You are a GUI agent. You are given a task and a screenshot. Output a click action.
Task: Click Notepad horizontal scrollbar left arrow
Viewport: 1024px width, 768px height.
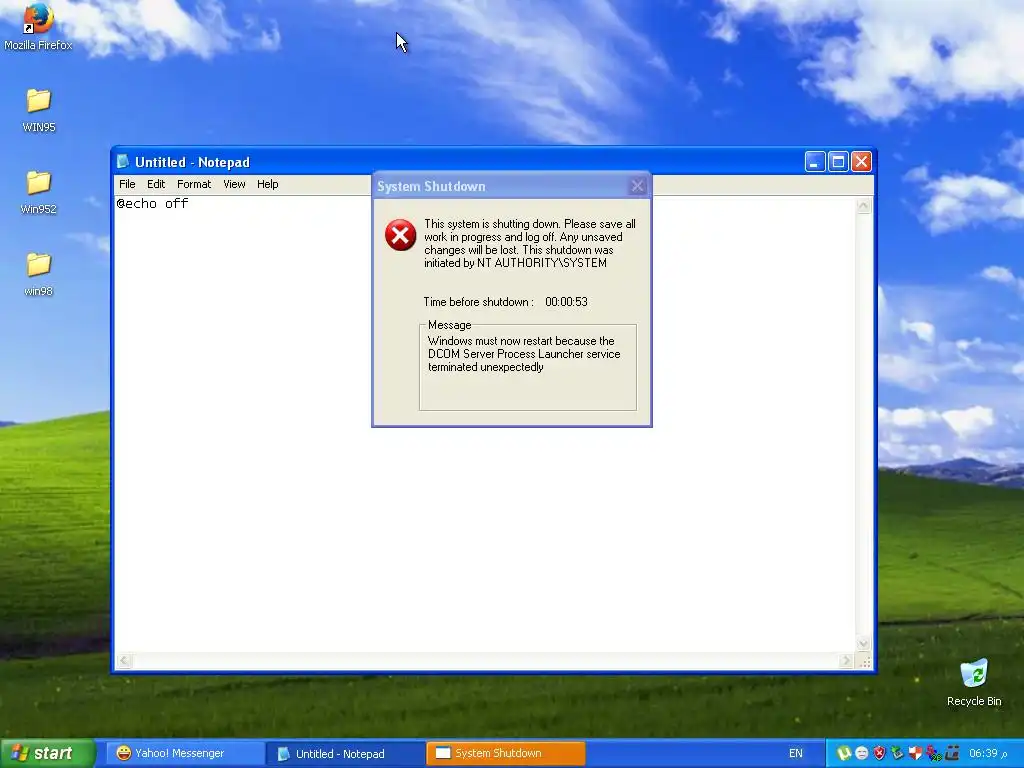point(124,661)
